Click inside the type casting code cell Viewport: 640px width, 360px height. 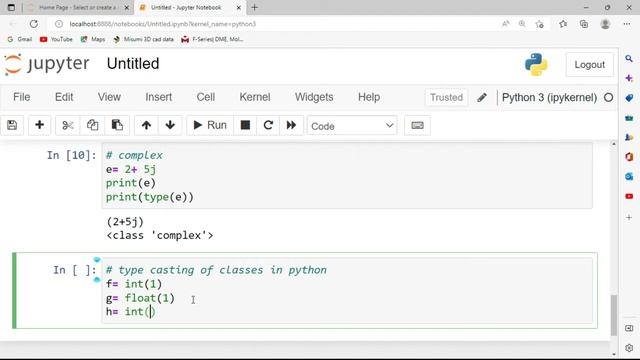coord(347,291)
